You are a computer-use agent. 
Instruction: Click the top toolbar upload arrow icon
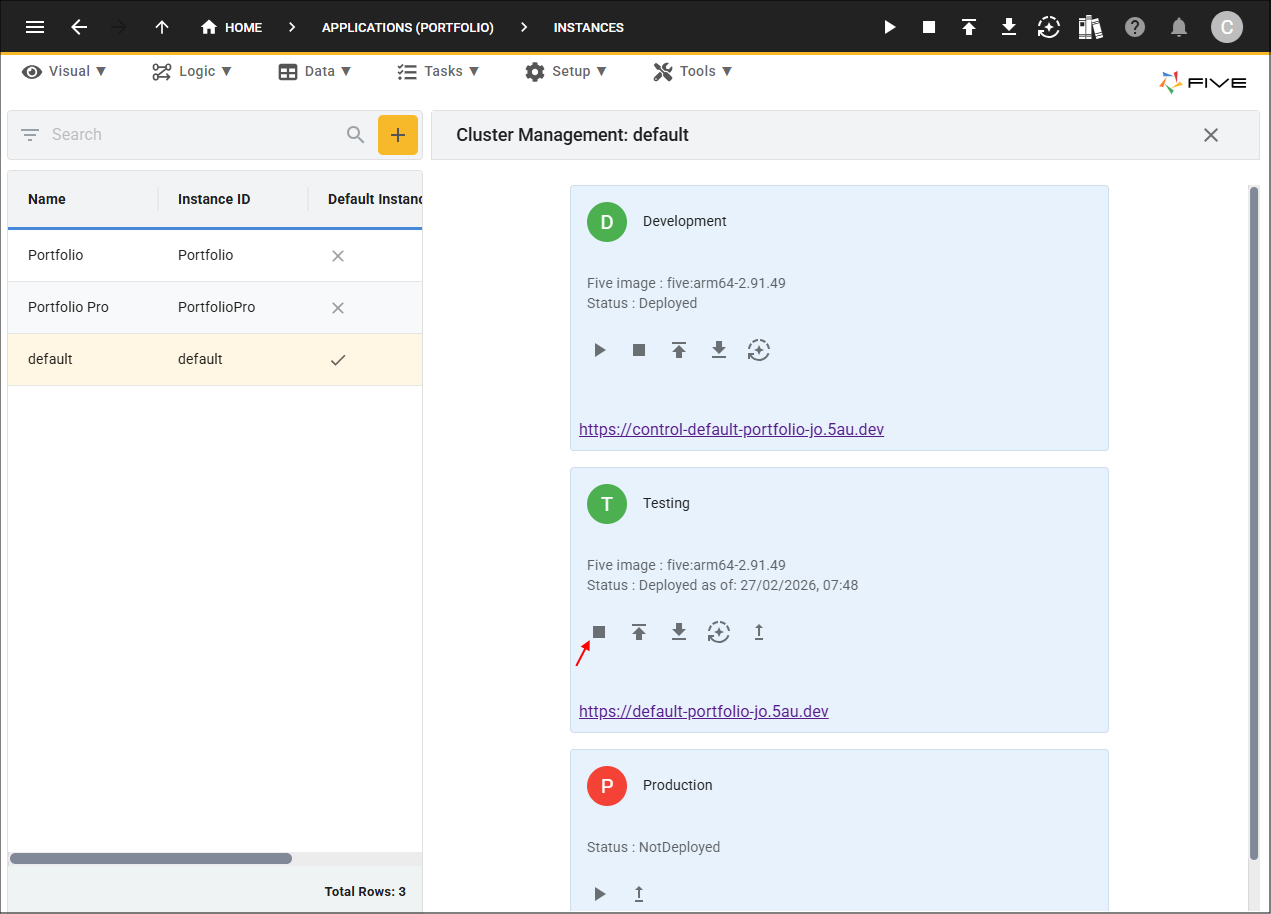pos(969,27)
